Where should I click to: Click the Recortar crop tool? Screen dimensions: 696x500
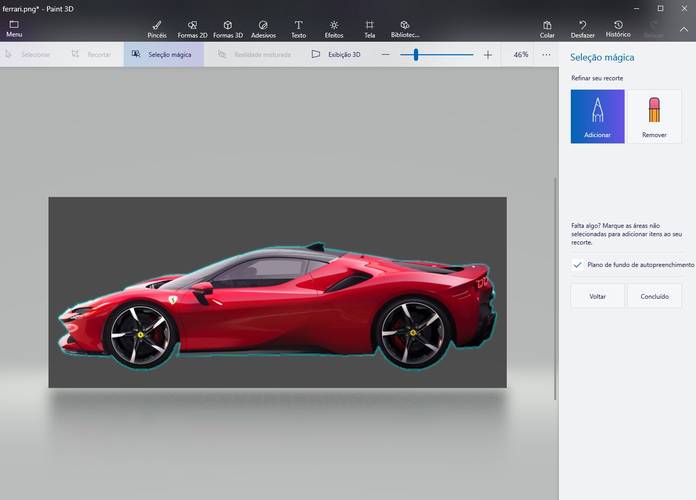(91, 54)
